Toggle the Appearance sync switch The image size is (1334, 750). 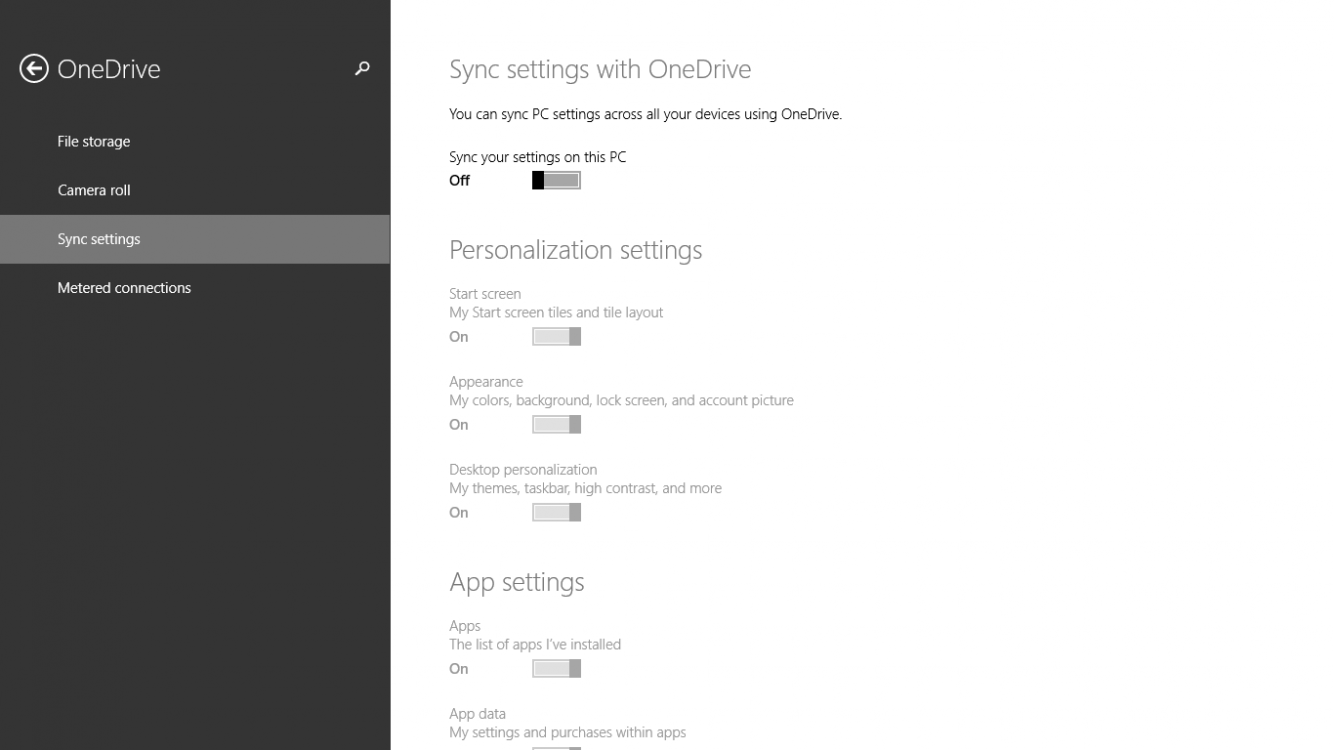pyautogui.click(x=556, y=425)
